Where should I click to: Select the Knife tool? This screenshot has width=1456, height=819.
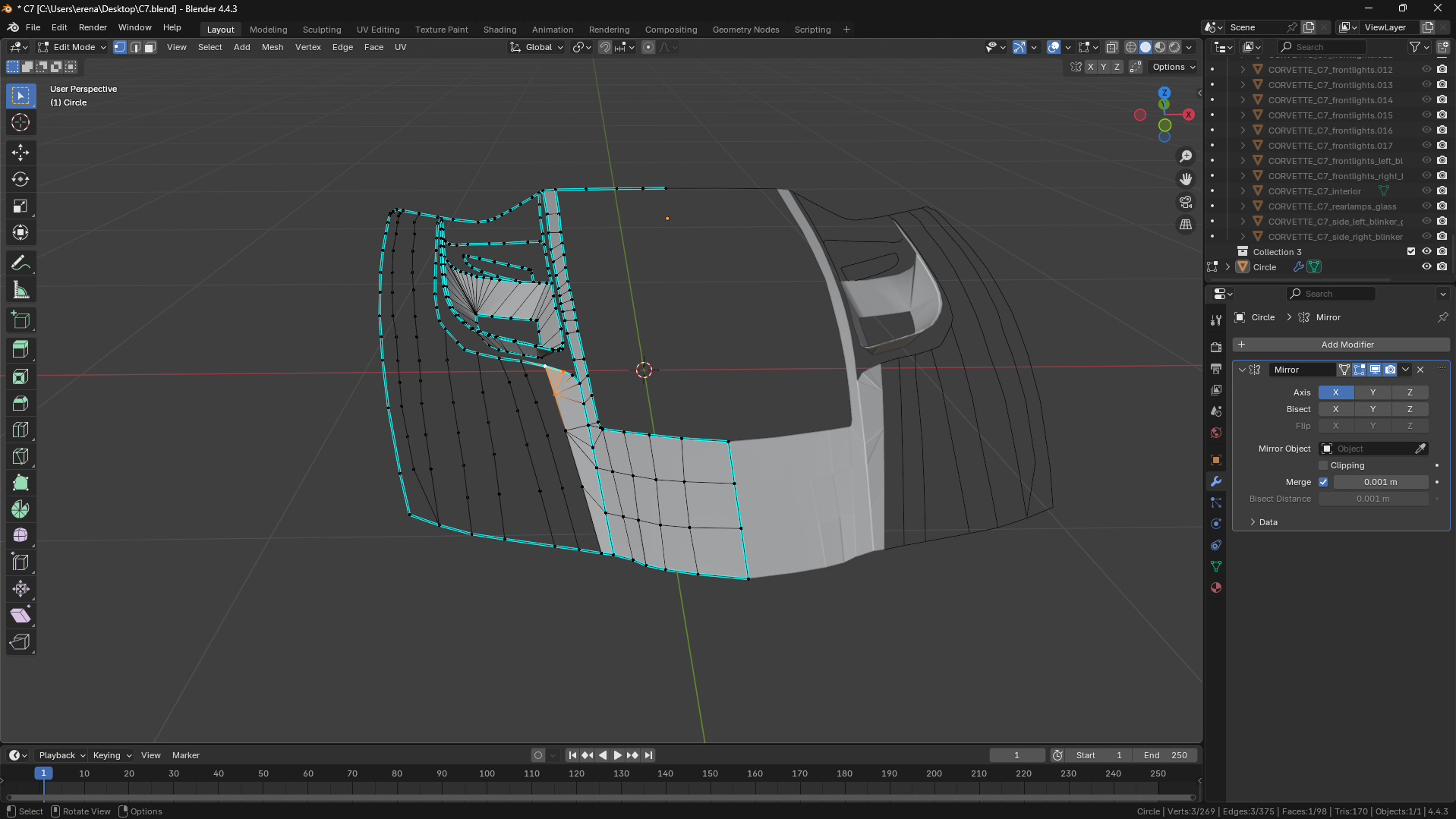click(20, 456)
